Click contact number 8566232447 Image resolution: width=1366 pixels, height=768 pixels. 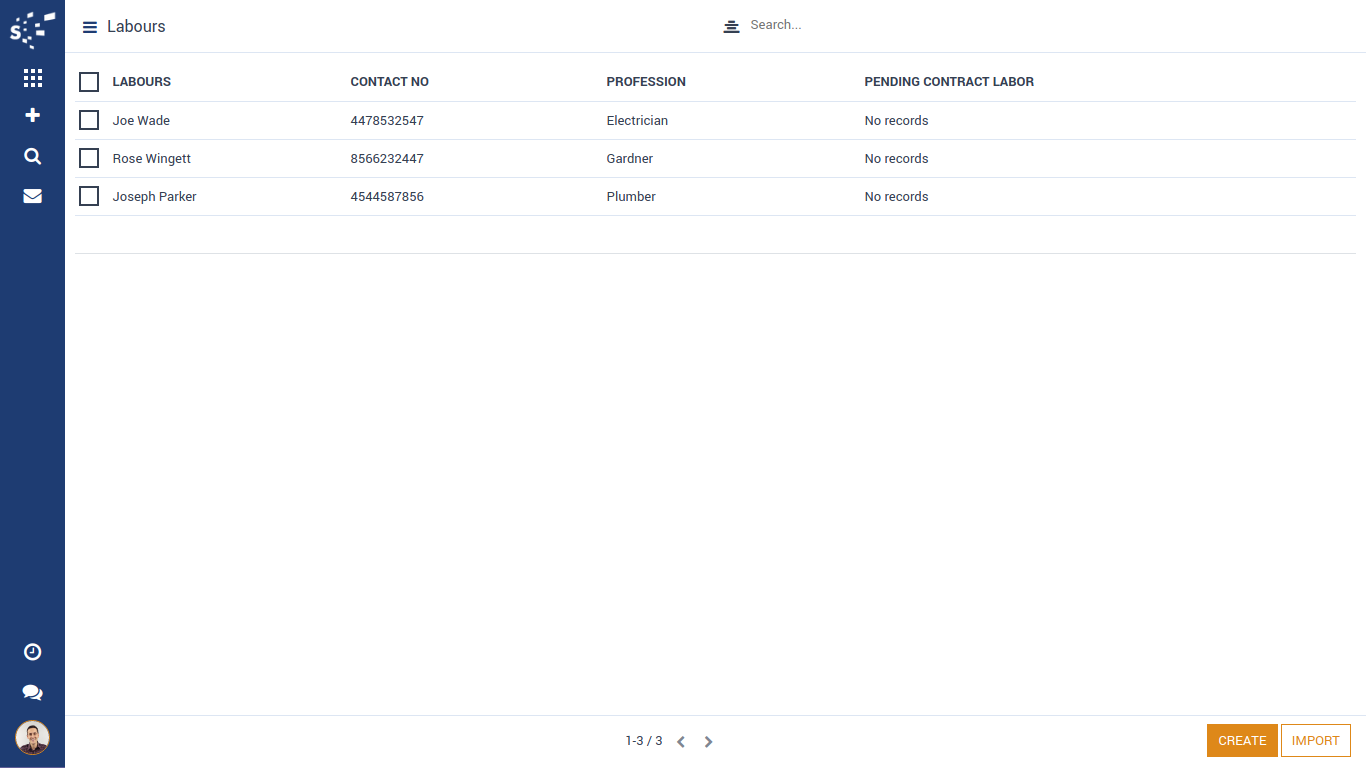pos(387,159)
